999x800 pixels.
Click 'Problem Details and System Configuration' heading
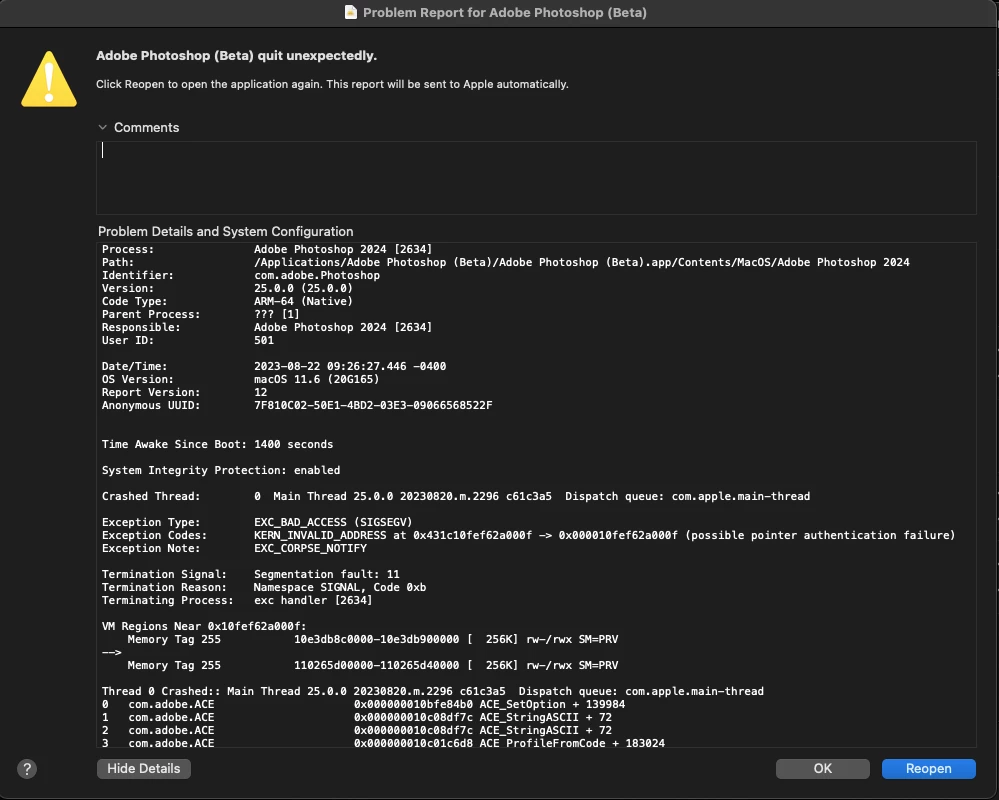(x=226, y=231)
